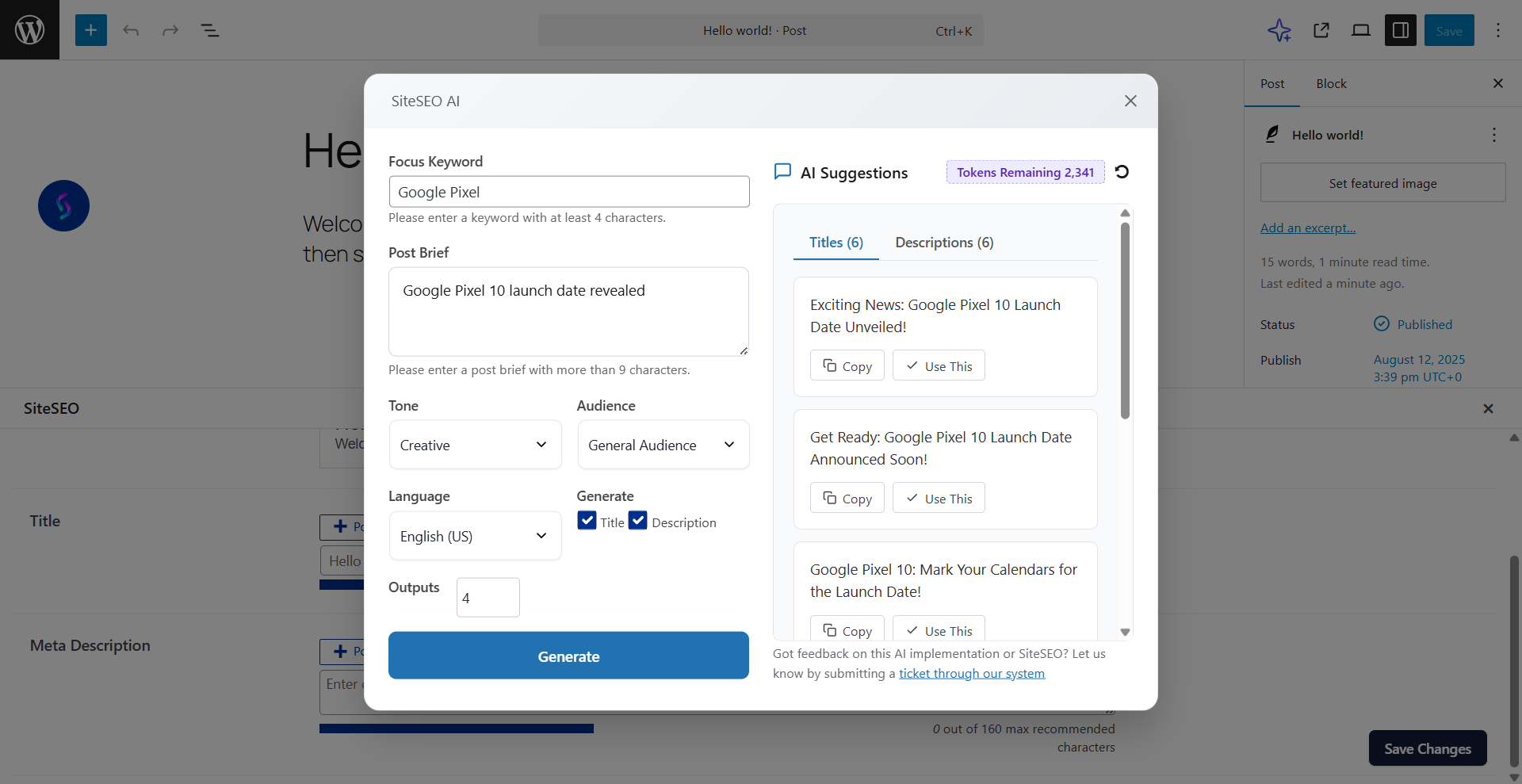Click the Focus Keyword input field
The height and width of the screenshot is (784, 1522).
[x=569, y=192]
